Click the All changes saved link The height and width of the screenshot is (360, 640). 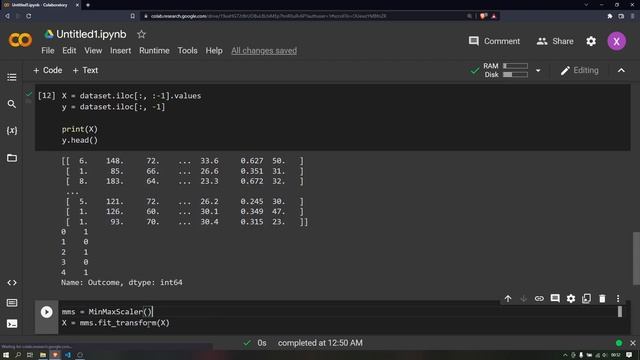click(264, 51)
